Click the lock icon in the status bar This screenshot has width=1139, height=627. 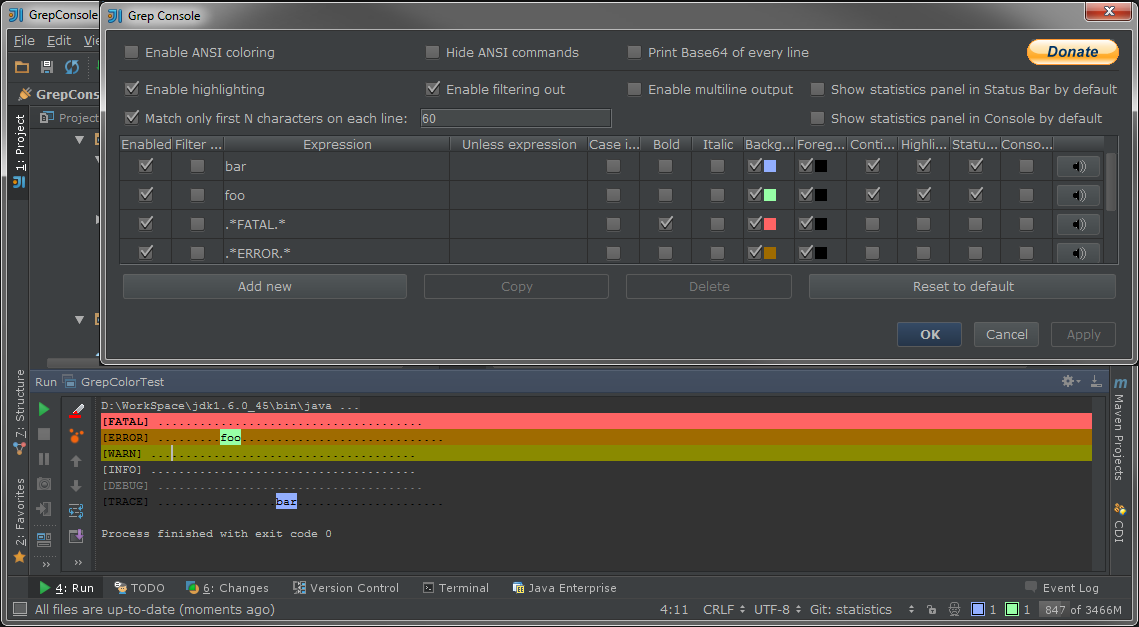coord(932,610)
